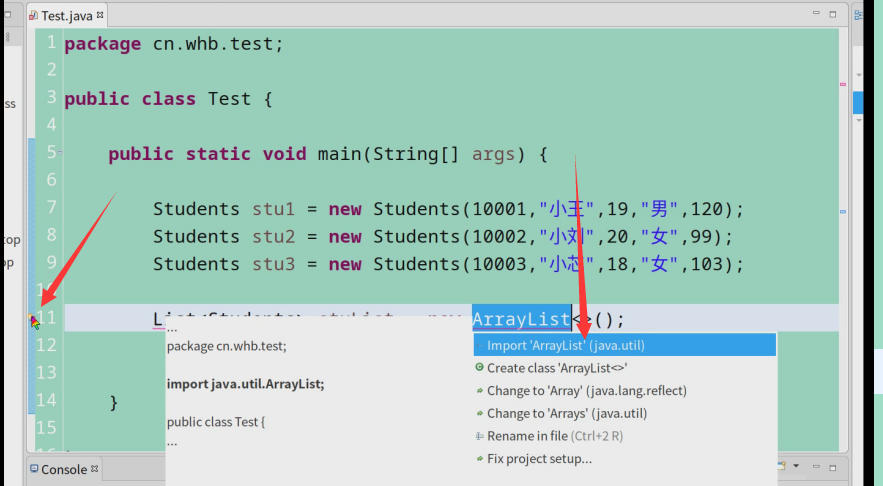
Task: Click the stu3 variable on line 9
Action: point(274,264)
